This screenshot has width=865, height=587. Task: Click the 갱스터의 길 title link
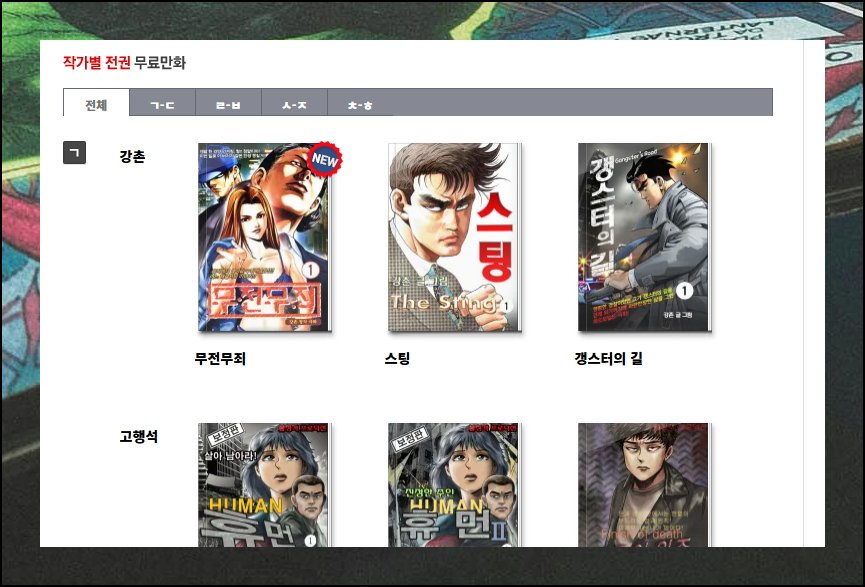[608, 359]
